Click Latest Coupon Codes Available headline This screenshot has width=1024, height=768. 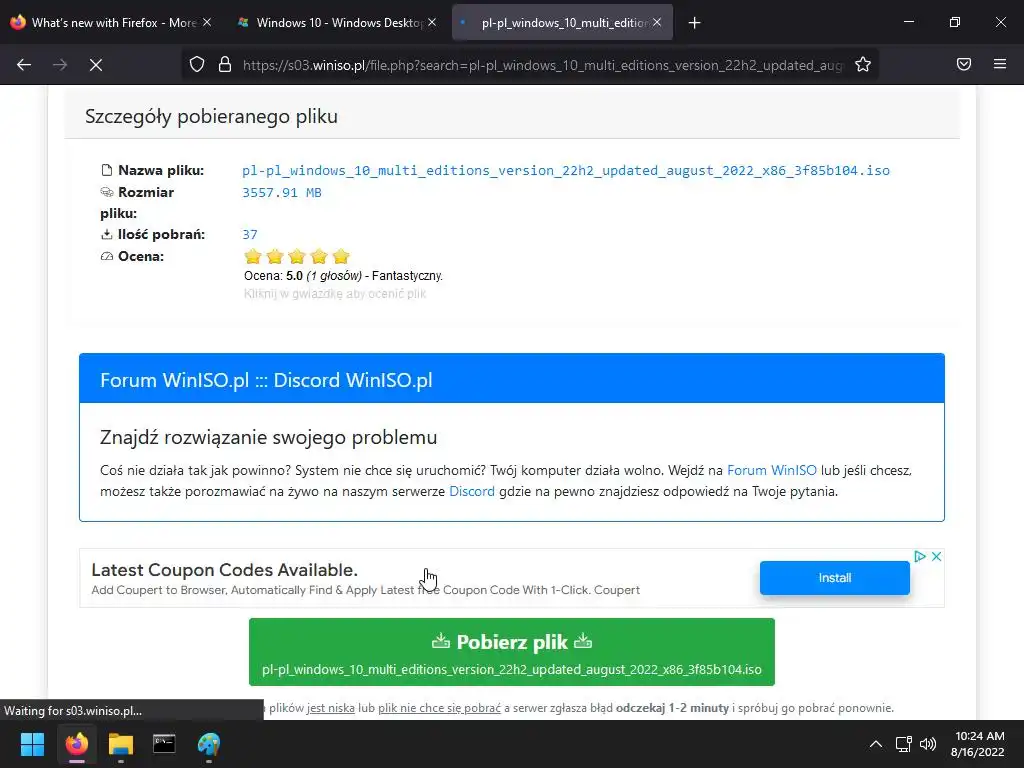pos(225,569)
